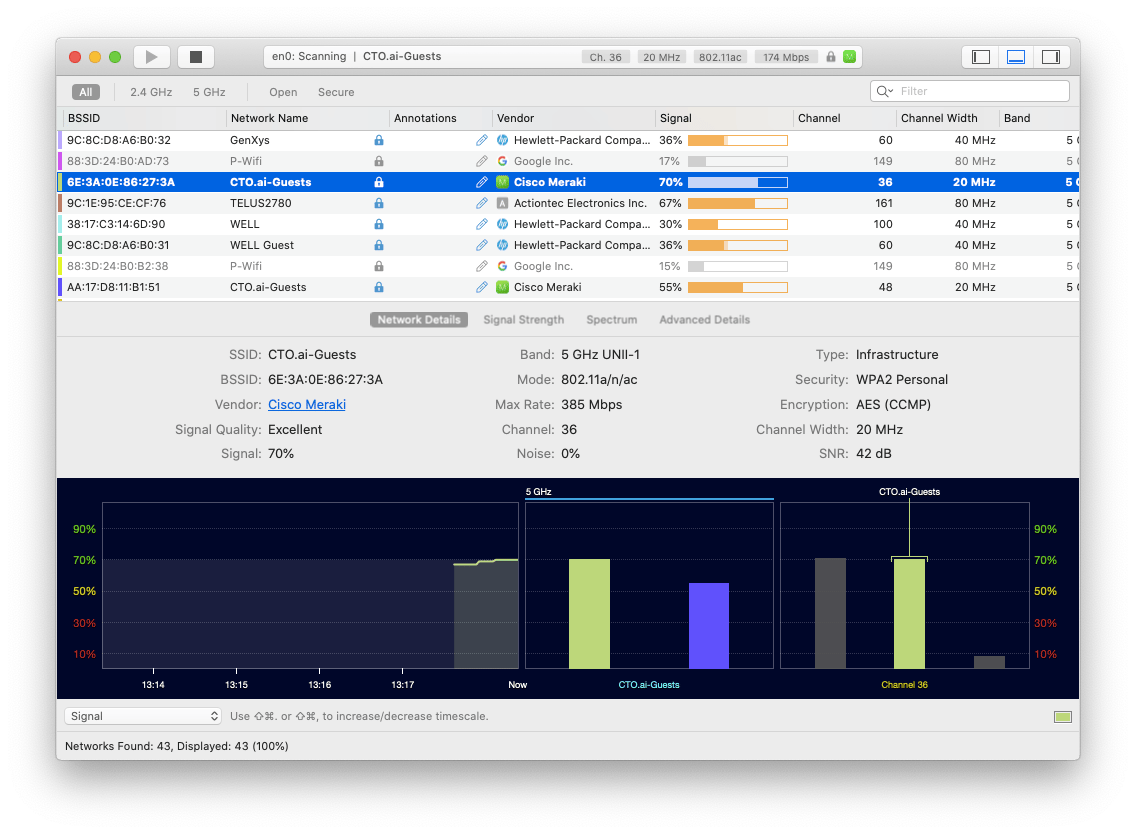Toggle the right sidebar panel icon
Image resolution: width=1136 pixels, height=834 pixels.
click(1051, 57)
